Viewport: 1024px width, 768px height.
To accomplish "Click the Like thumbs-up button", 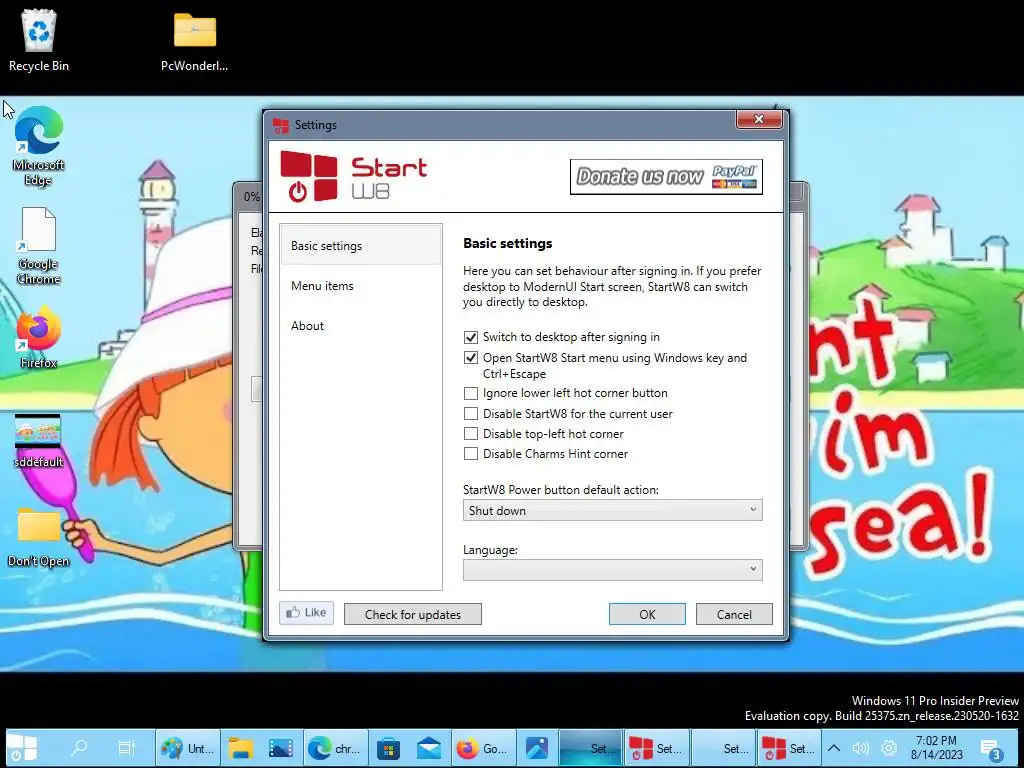I will (x=306, y=613).
